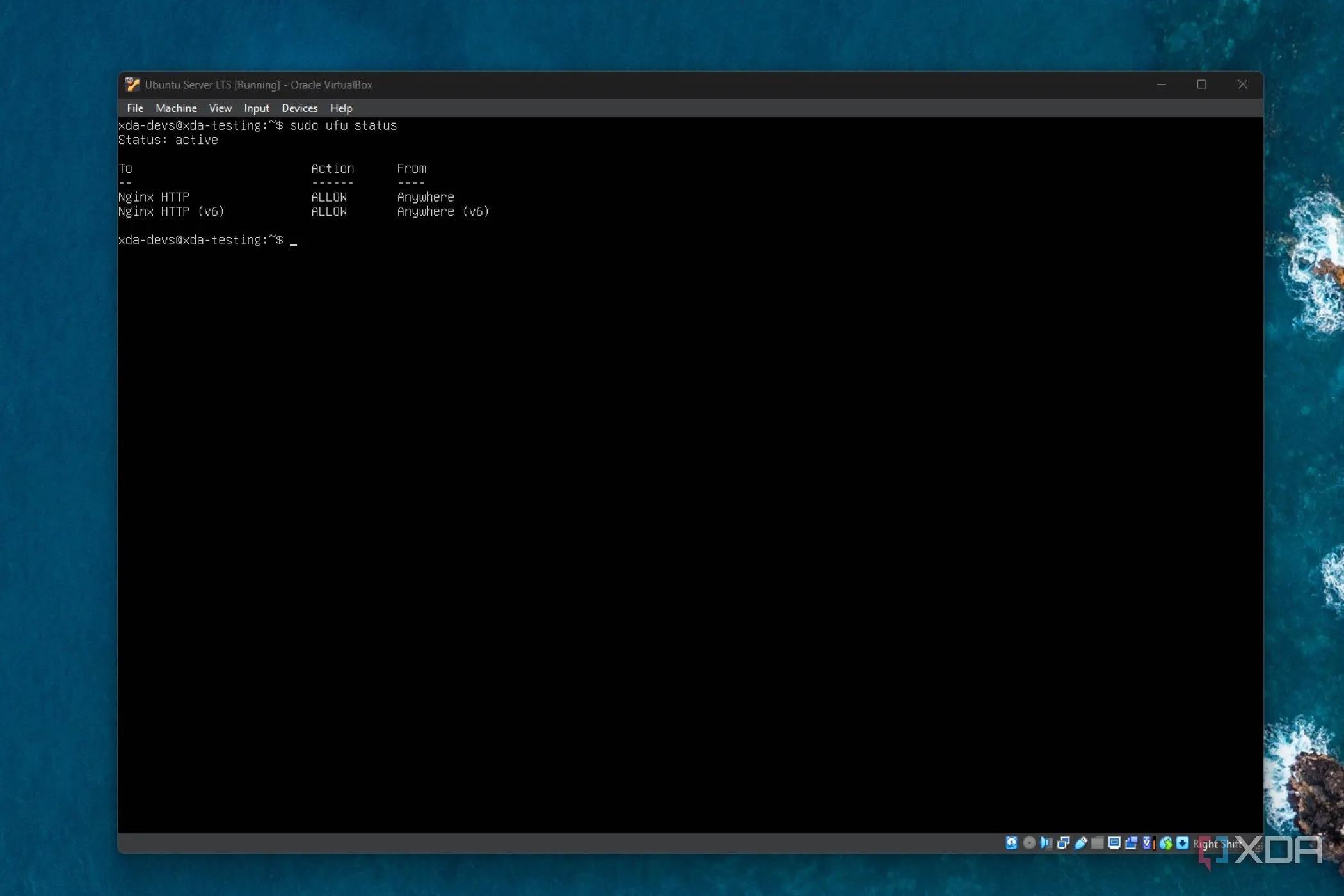This screenshot has width=1344, height=896.
Task: Click the 'sudo ufw status' command text
Action: 343,125
